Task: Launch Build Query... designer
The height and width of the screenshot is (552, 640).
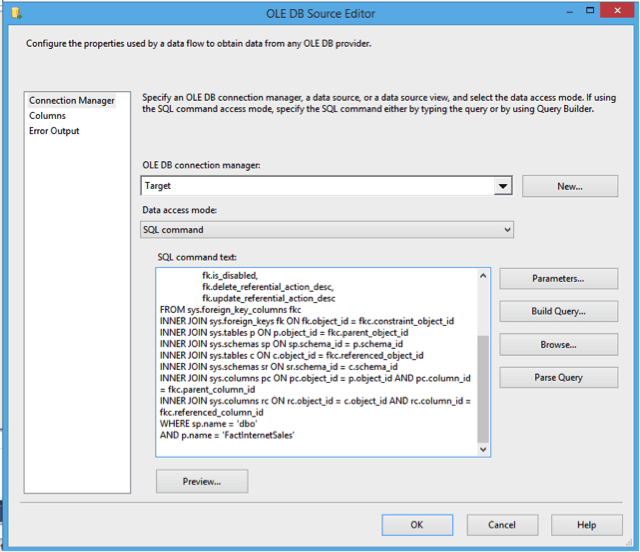Action: tap(558, 311)
